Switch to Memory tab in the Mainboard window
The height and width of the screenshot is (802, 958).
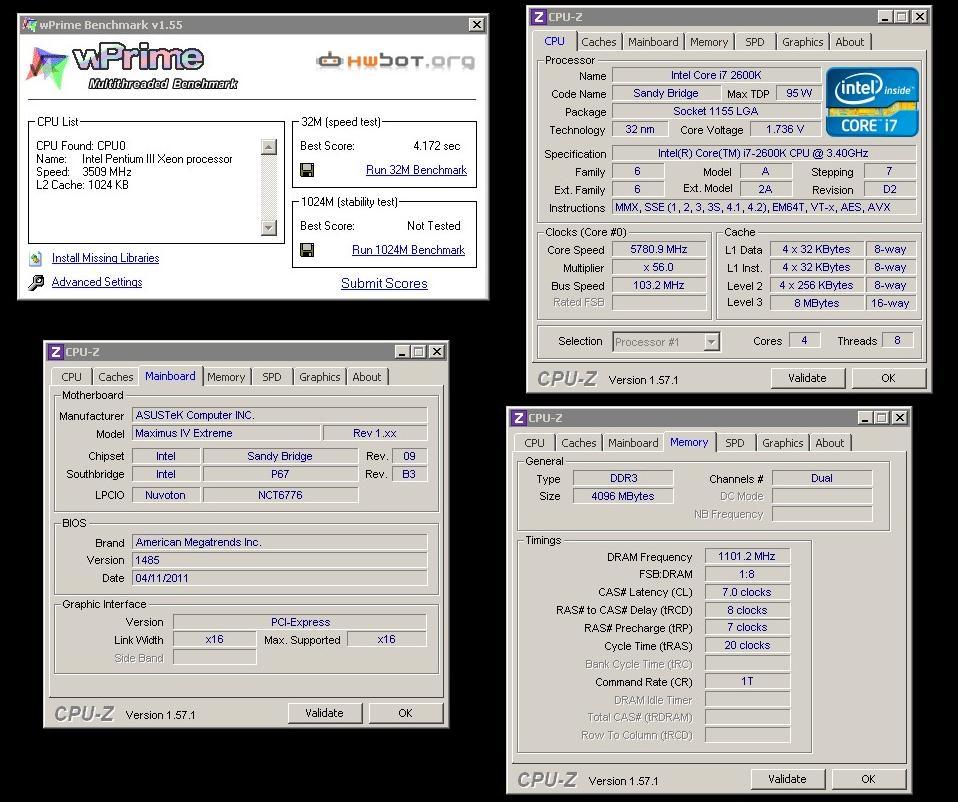[x=226, y=377]
